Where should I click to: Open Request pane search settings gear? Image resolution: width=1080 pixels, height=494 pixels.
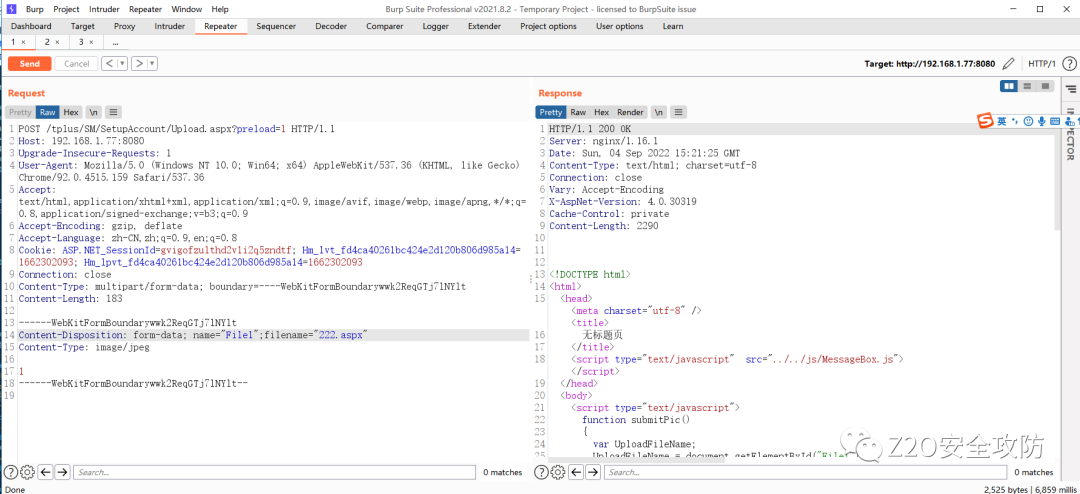click(x=28, y=472)
